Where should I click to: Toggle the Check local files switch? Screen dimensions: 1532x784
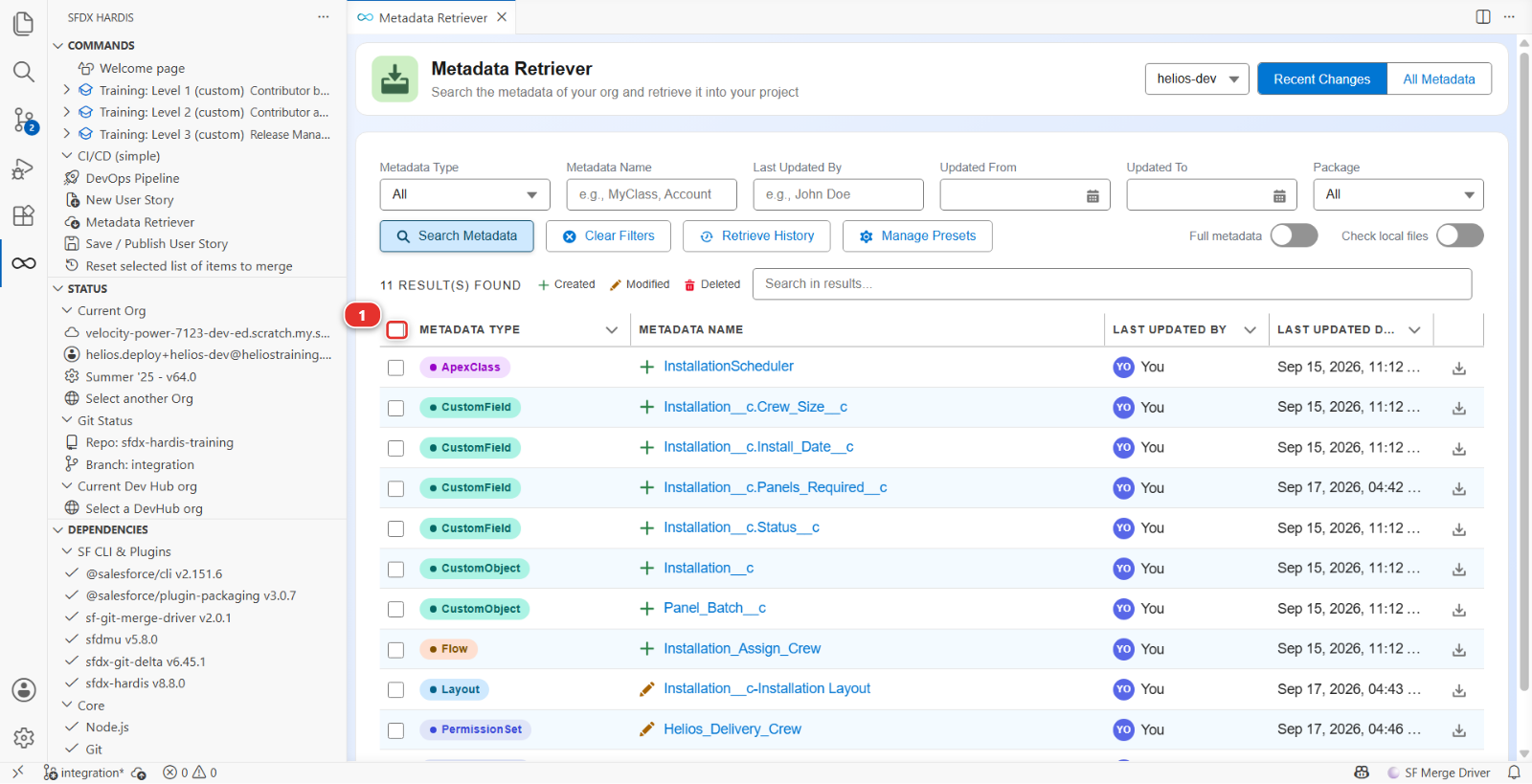pyautogui.click(x=1459, y=235)
